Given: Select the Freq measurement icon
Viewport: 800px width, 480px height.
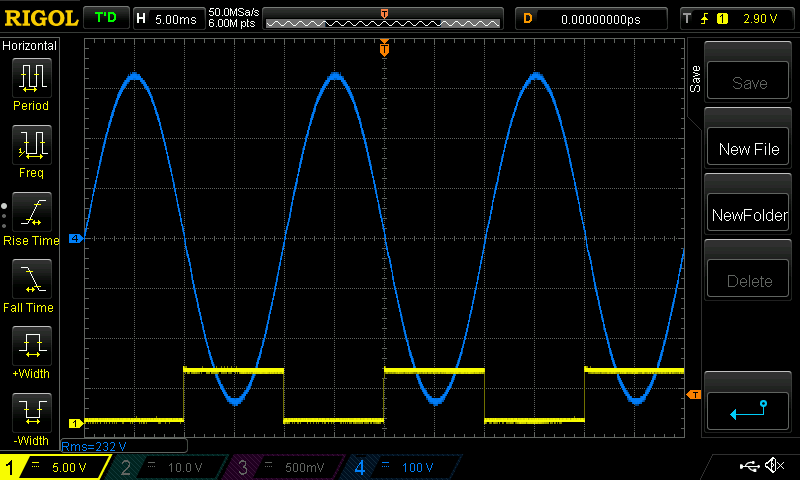Looking at the screenshot, I should 31,145.
